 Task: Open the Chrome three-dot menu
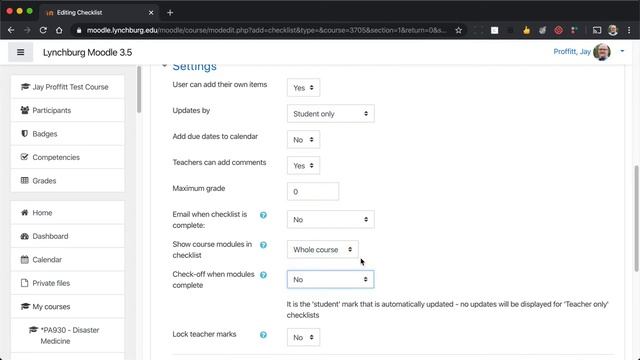tap(629, 30)
